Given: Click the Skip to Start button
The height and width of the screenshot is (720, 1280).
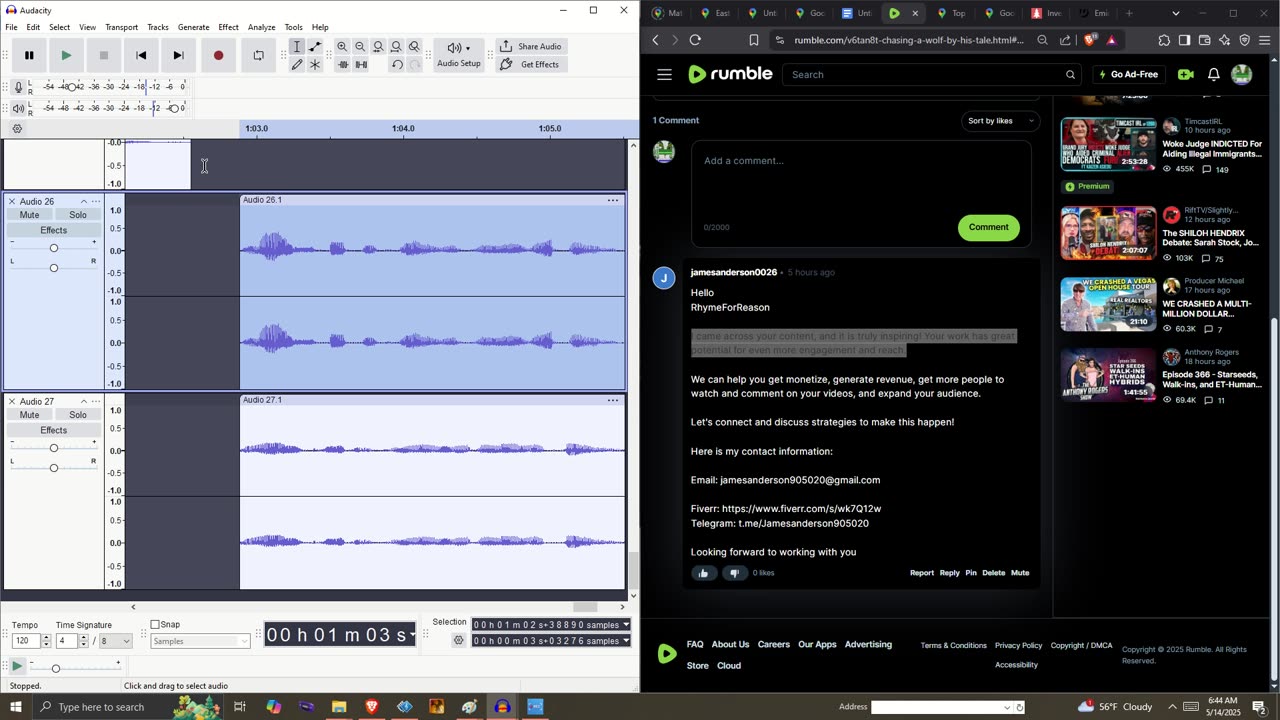Looking at the screenshot, I should click(x=141, y=56).
